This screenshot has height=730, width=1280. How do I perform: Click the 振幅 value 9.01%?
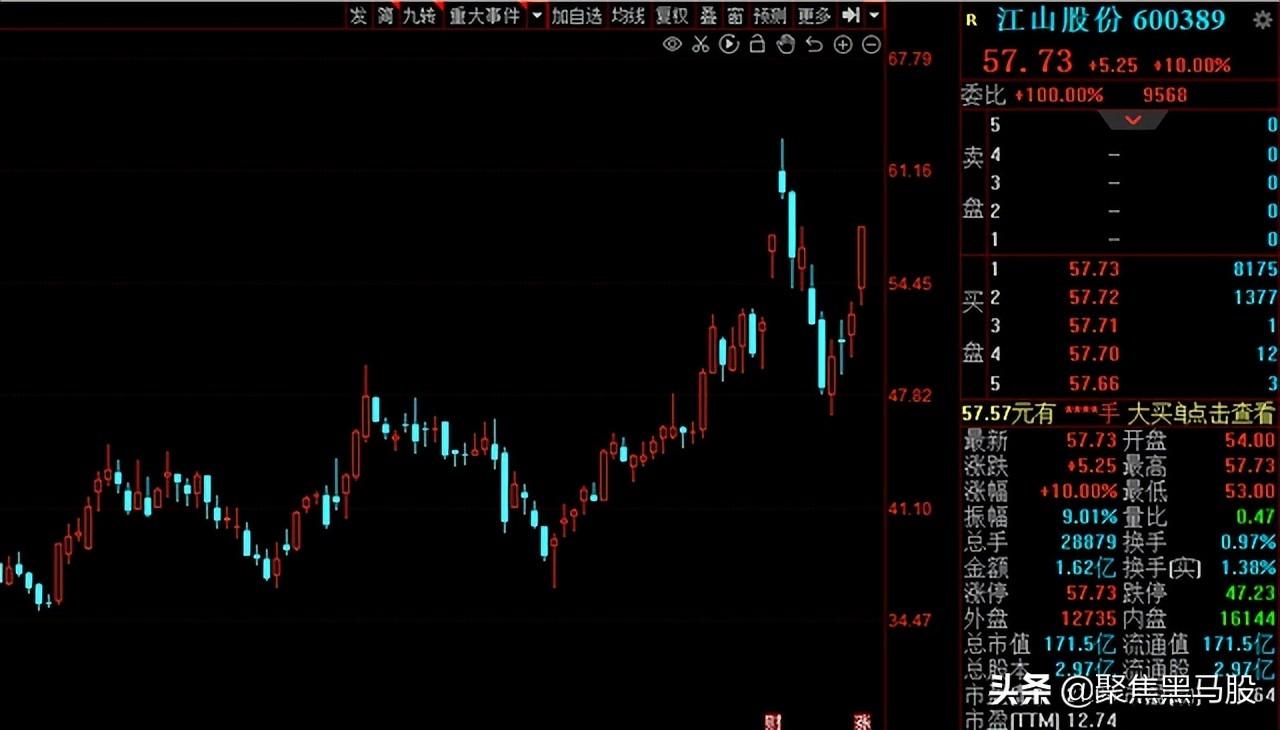(1088, 517)
